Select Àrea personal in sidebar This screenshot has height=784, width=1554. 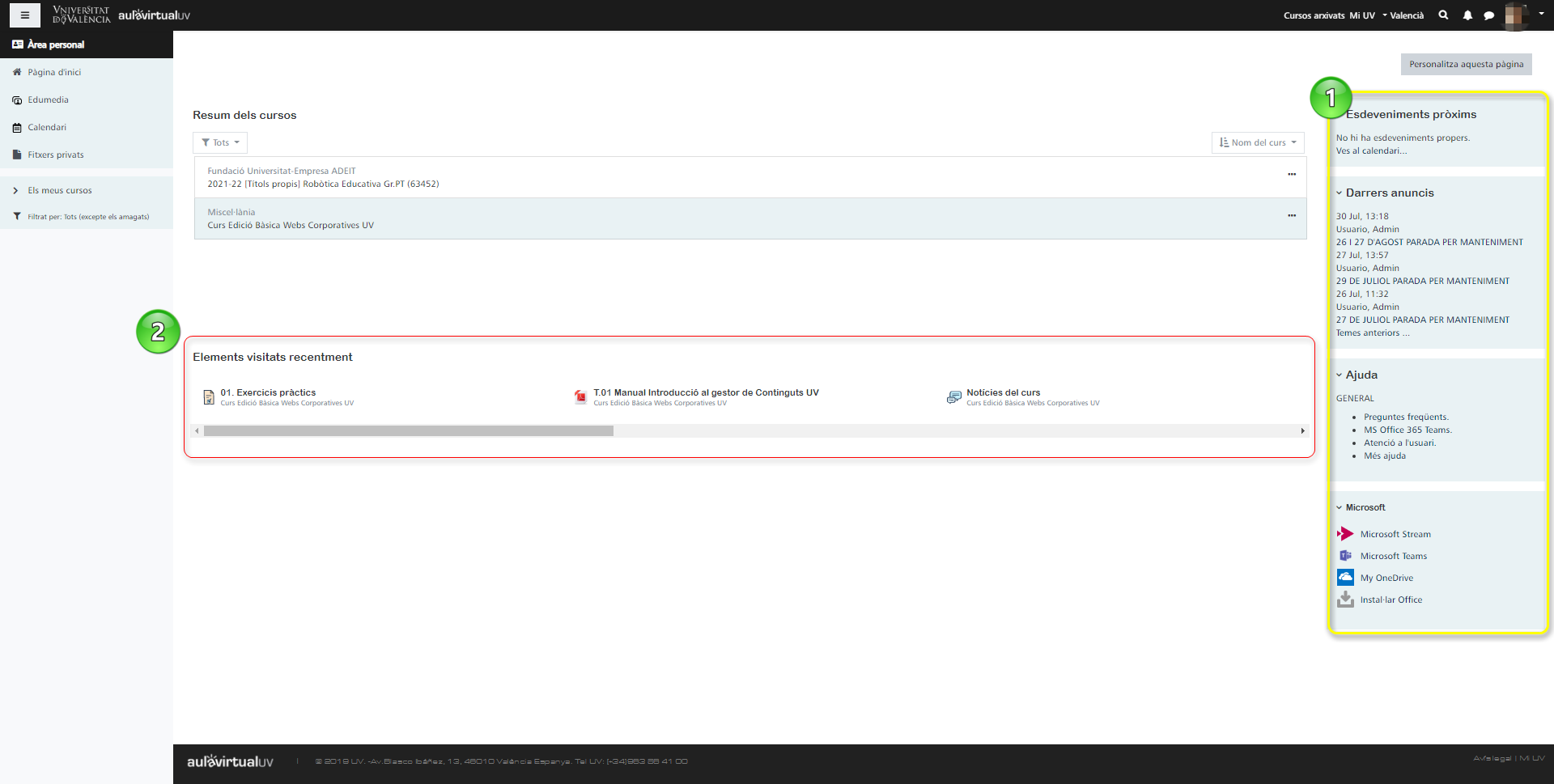click(87, 44)
